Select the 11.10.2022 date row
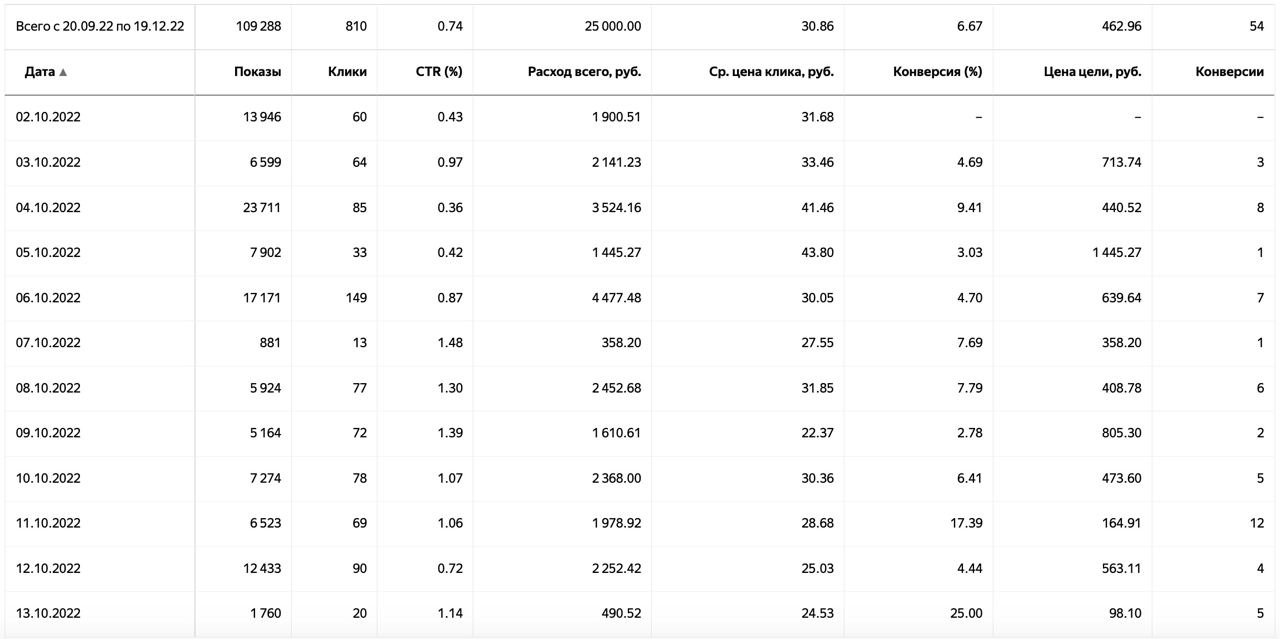The width and height of the screenshot is (1280, 639). (48, 523)
